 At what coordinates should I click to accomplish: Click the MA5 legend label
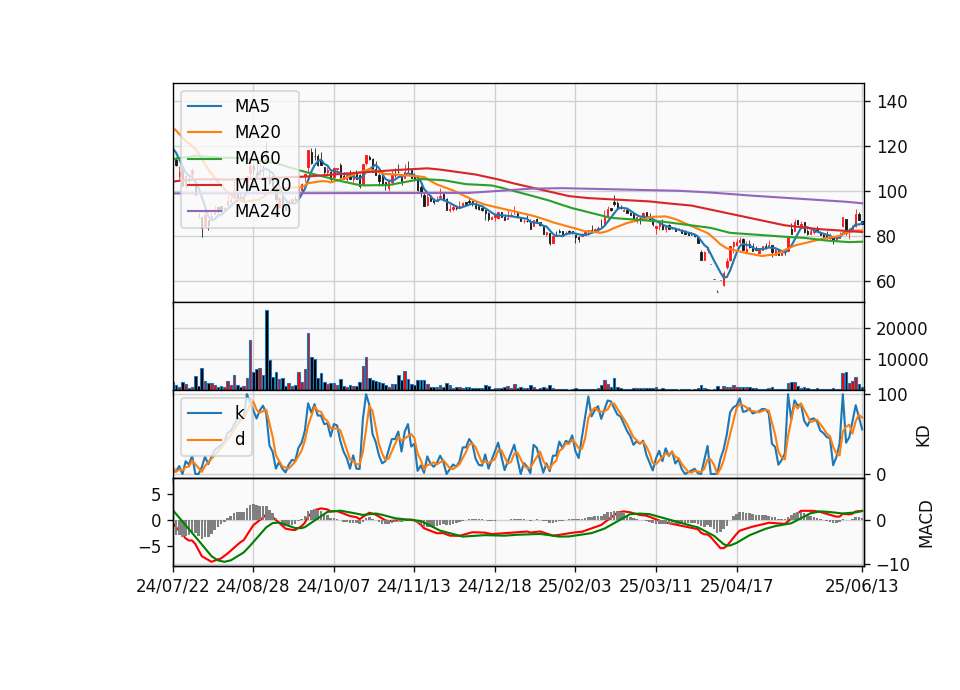click(252, 106)
